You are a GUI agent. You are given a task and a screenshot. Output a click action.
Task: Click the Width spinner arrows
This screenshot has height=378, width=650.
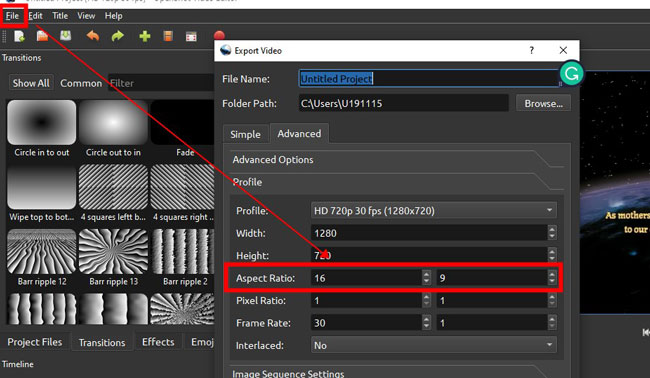(552, 233)
